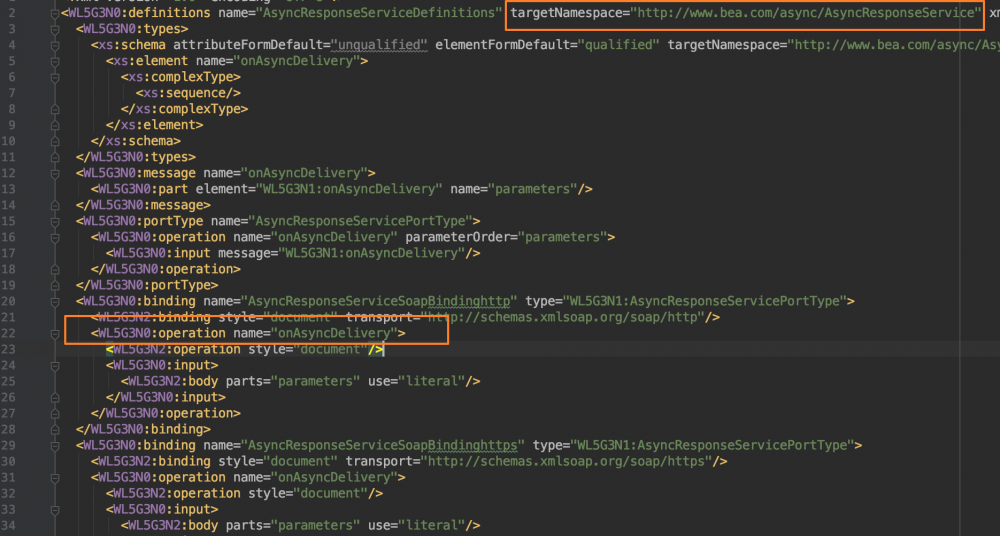Click the closing WL5G3N0:binding tag on line 28
The height and width of the screenshot is (536, 1000).
pos(143,429)
